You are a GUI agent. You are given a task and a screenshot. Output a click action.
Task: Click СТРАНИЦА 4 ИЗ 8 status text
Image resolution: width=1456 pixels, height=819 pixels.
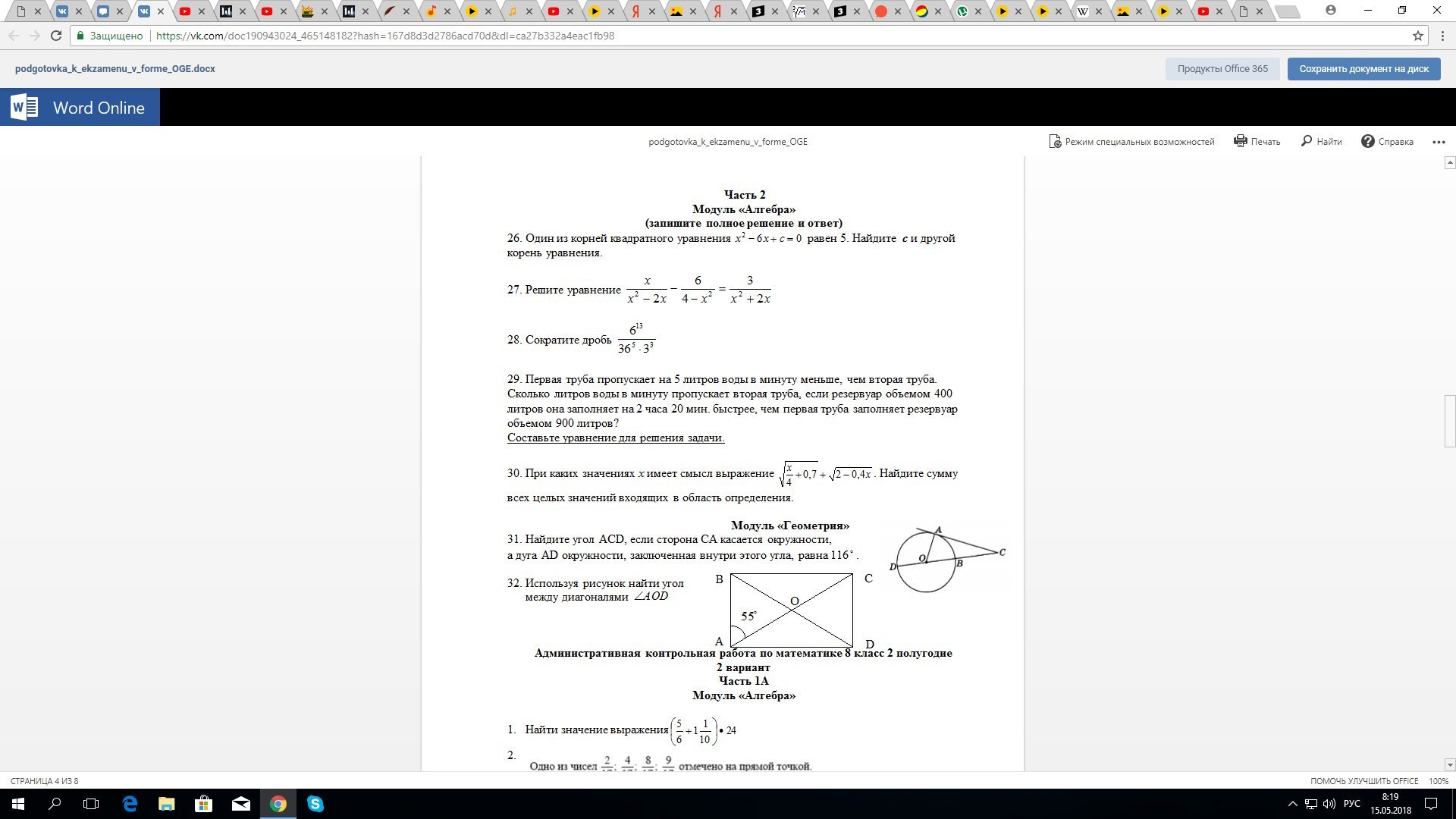[x=44, y=781]
